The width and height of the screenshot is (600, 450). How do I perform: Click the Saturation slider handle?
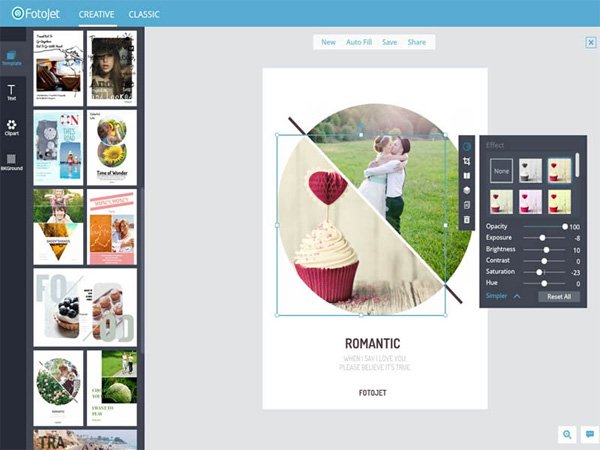click(x=540, y=271)
